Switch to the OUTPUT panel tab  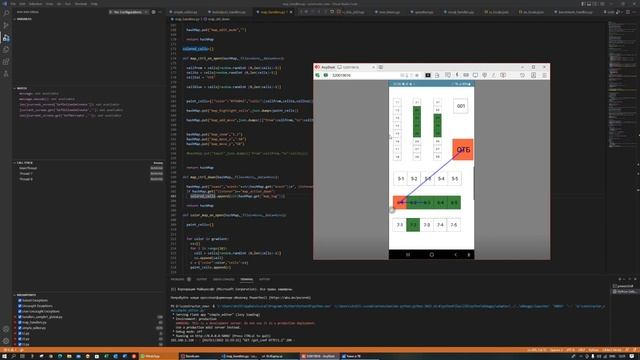coord(202,279)
